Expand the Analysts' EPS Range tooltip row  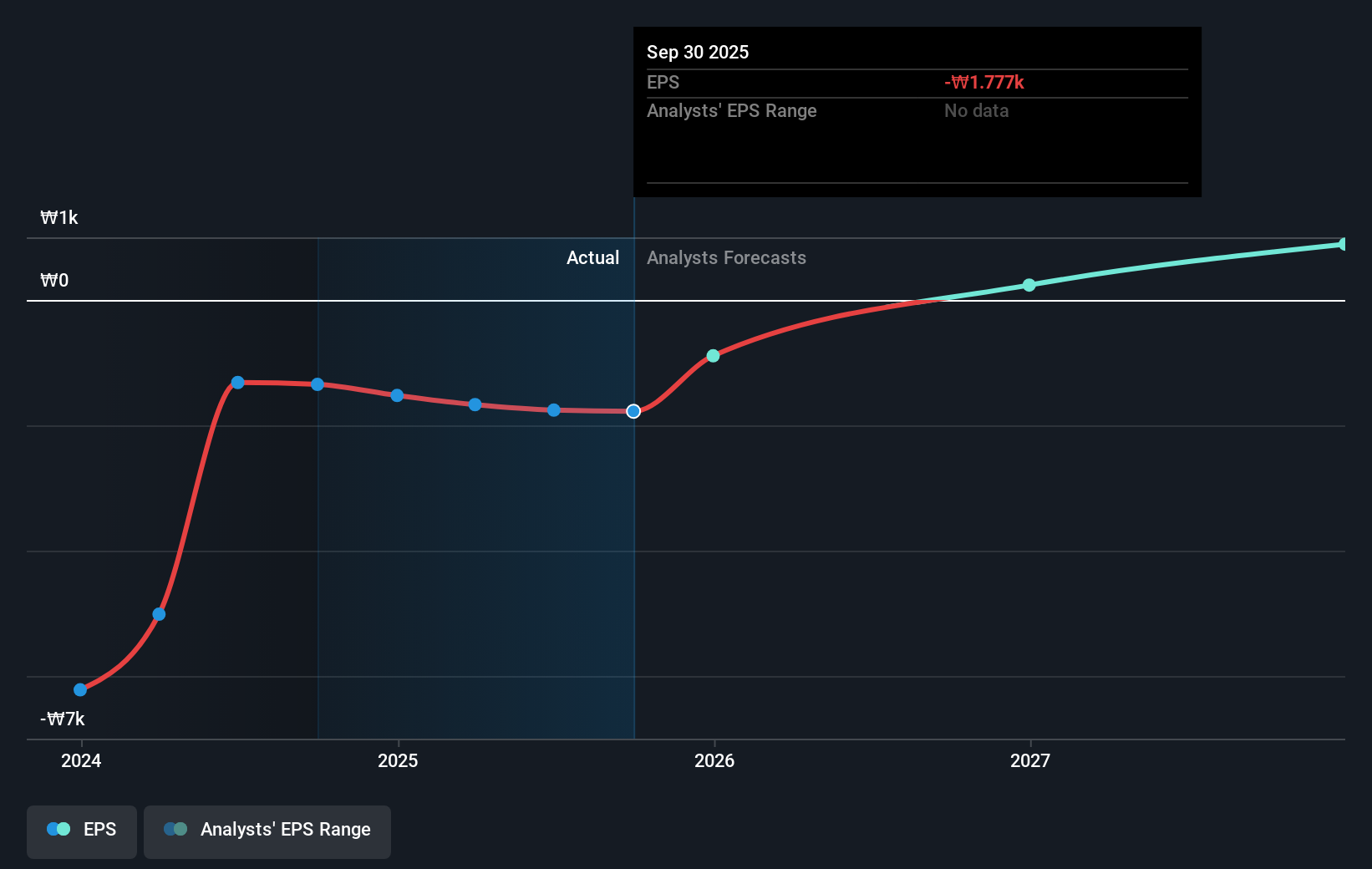[x=917, y=110]
